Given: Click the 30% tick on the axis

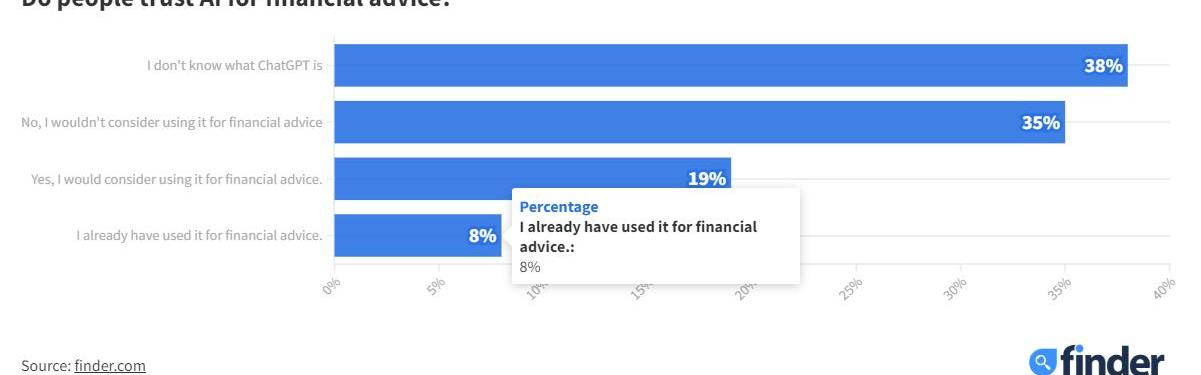Looking at the screenshot, I should pyautogui.click(x=956, y=286).
